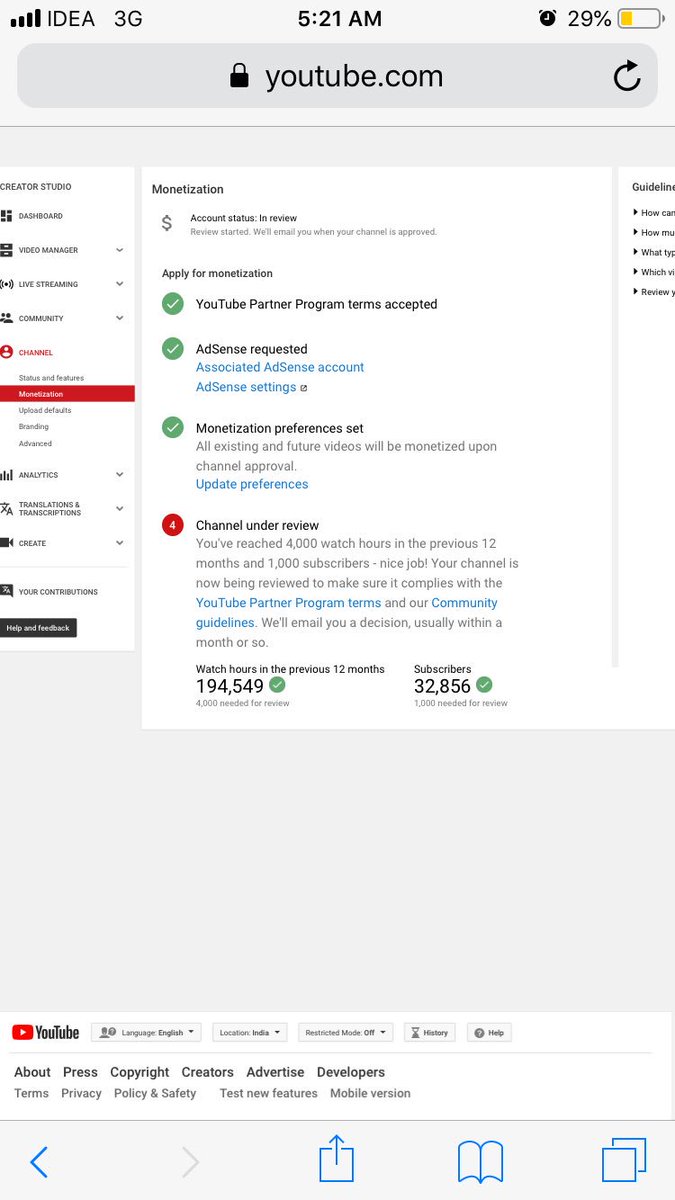This screenshot has height=1200, width=675.
Task: Click the footer Help button
Action: tap(489, 1032)
